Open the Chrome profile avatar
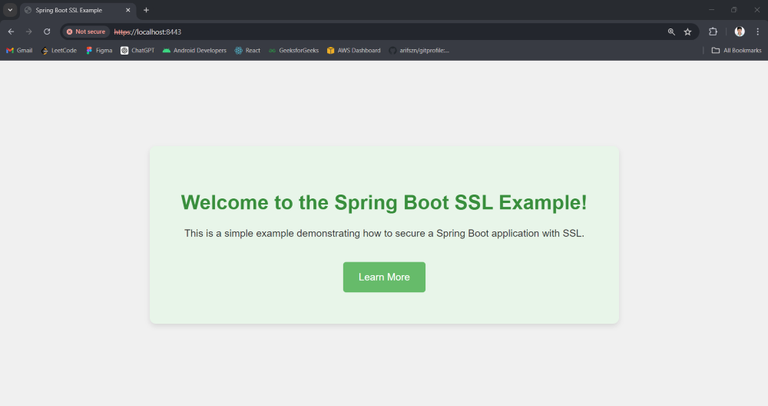 point(740,32)
